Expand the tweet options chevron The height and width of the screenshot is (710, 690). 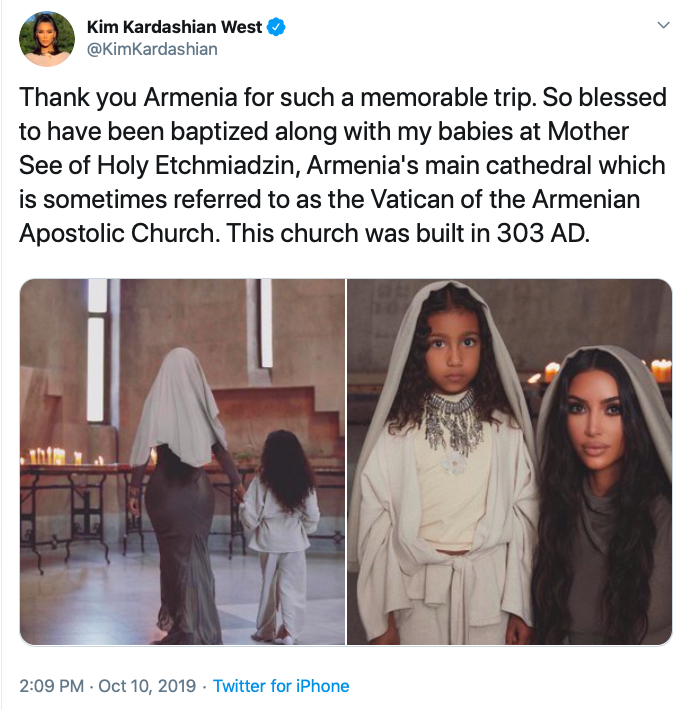tap(661, 27)
